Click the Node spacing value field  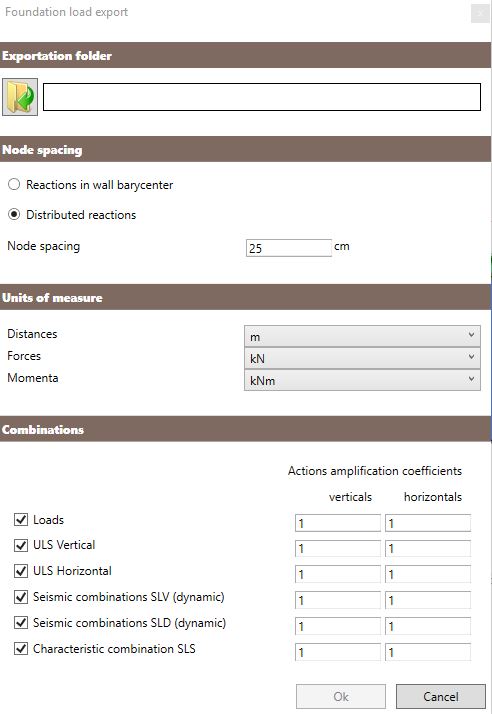tap(289, 248)
